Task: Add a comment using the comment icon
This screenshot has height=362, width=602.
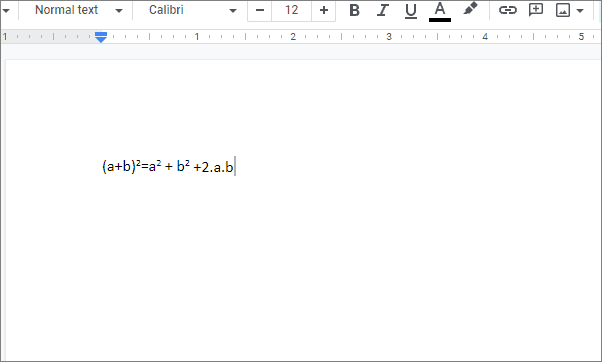Action: click(536, 10)
